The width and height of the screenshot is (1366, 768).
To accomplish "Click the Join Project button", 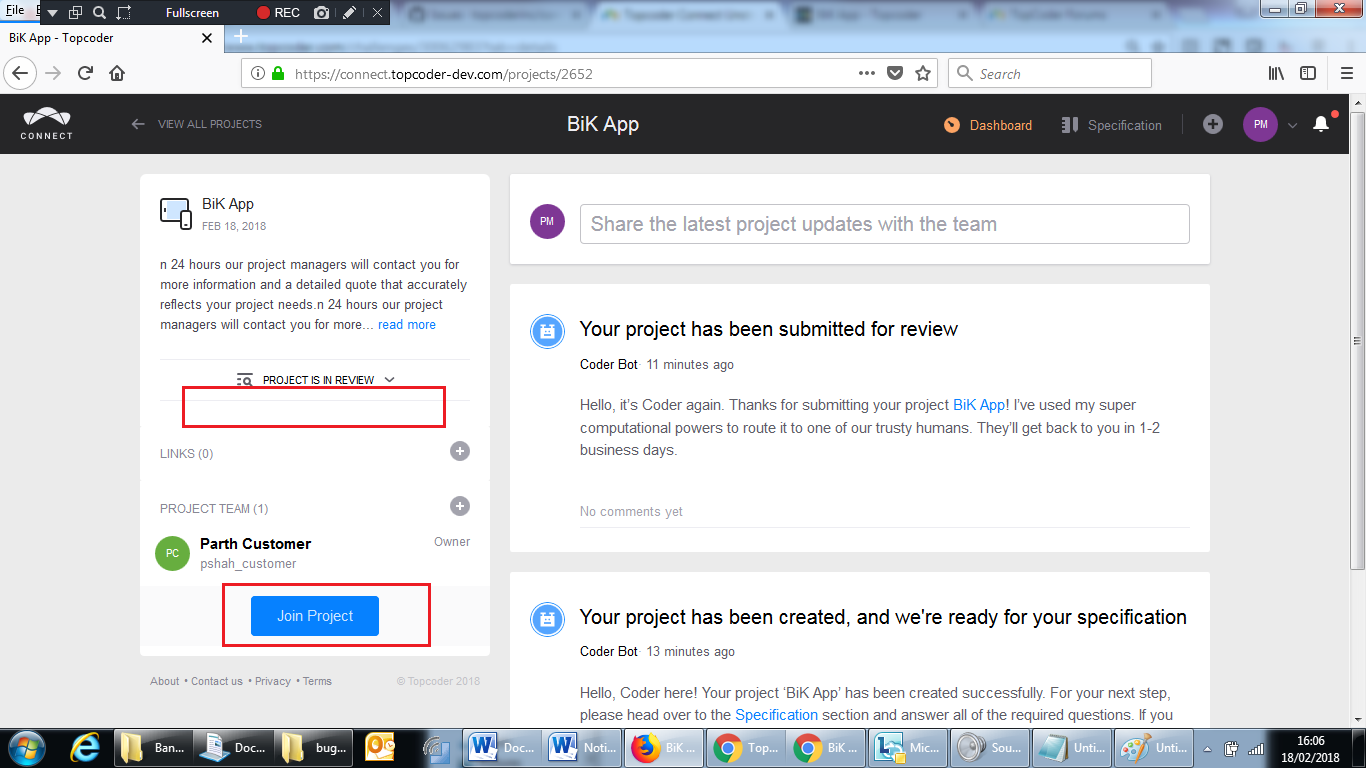I will coord(315,616).
